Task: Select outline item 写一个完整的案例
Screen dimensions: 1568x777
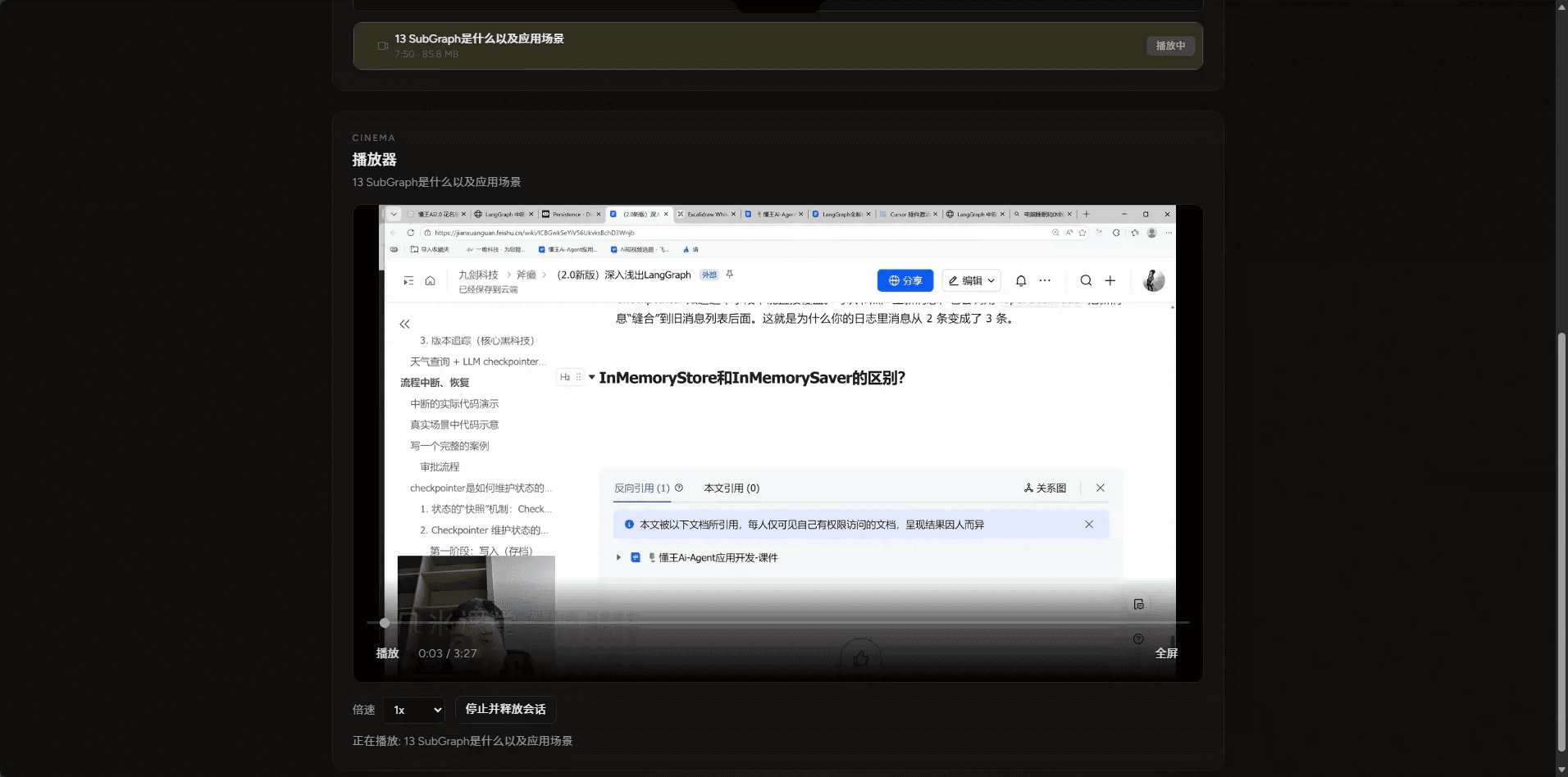Action: [x=449, y=446]
